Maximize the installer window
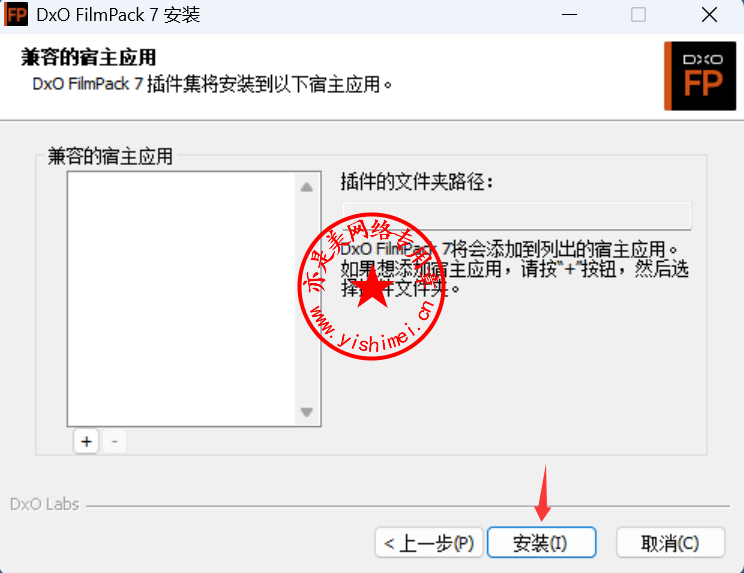This screenshot has height=573, width=744. point(638,15)
